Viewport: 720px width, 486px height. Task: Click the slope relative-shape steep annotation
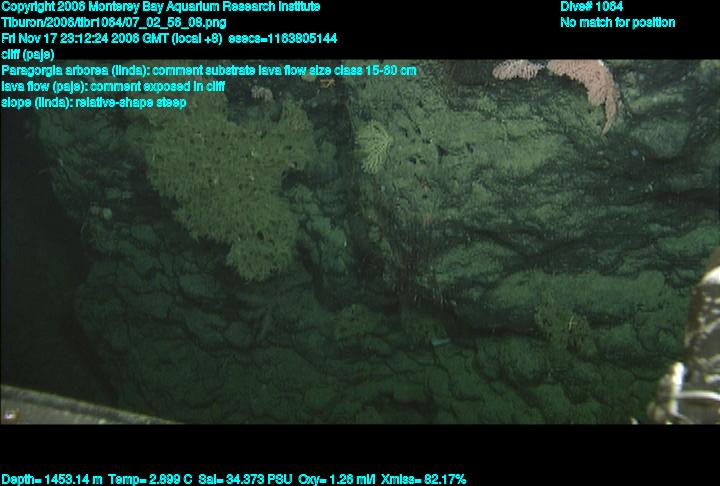pos(93,102)
